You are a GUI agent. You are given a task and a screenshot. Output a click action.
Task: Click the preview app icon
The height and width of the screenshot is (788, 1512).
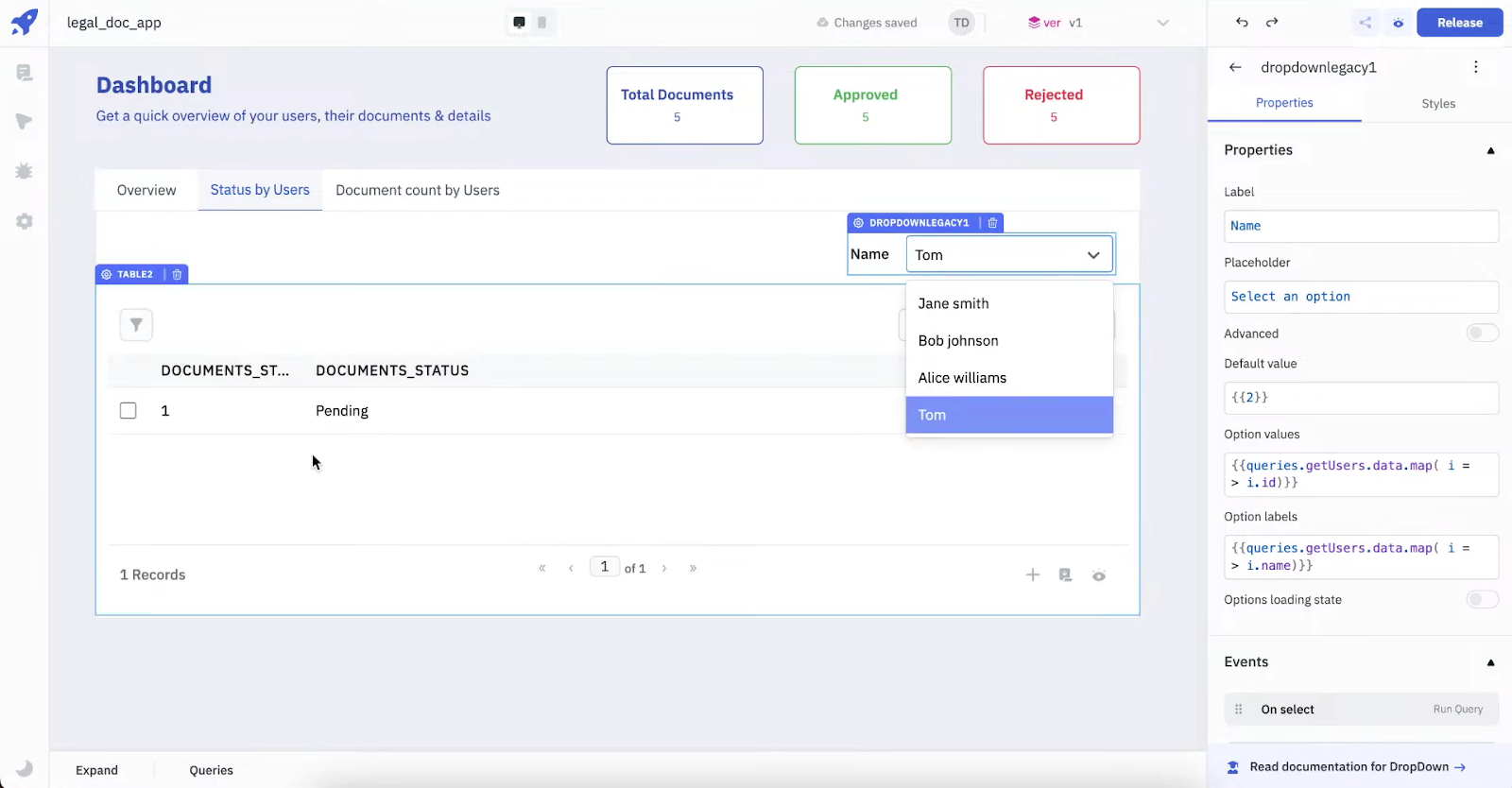click(1398, 23)
